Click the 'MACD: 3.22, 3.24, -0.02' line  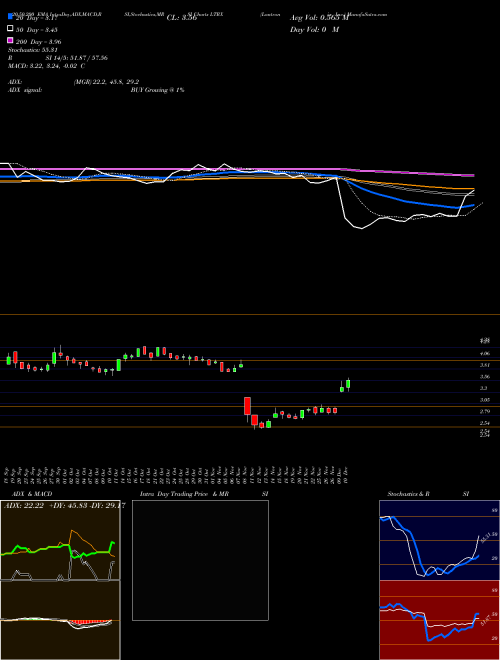click(x=46, y=66)
